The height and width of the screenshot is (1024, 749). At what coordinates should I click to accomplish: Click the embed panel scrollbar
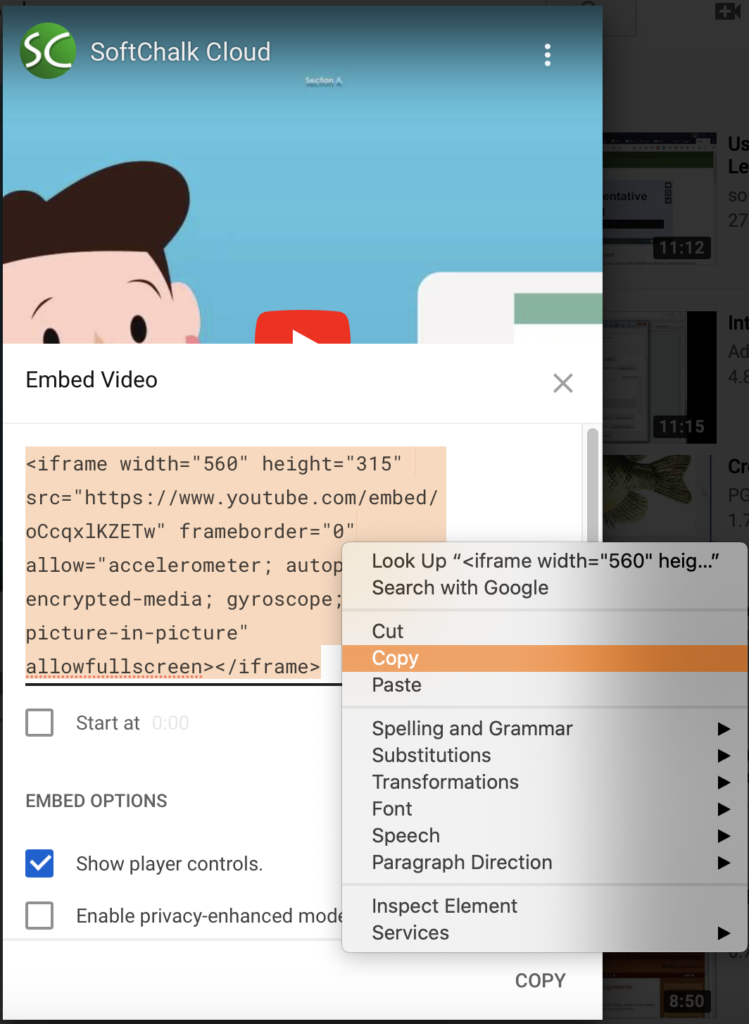tap(592, 485)
